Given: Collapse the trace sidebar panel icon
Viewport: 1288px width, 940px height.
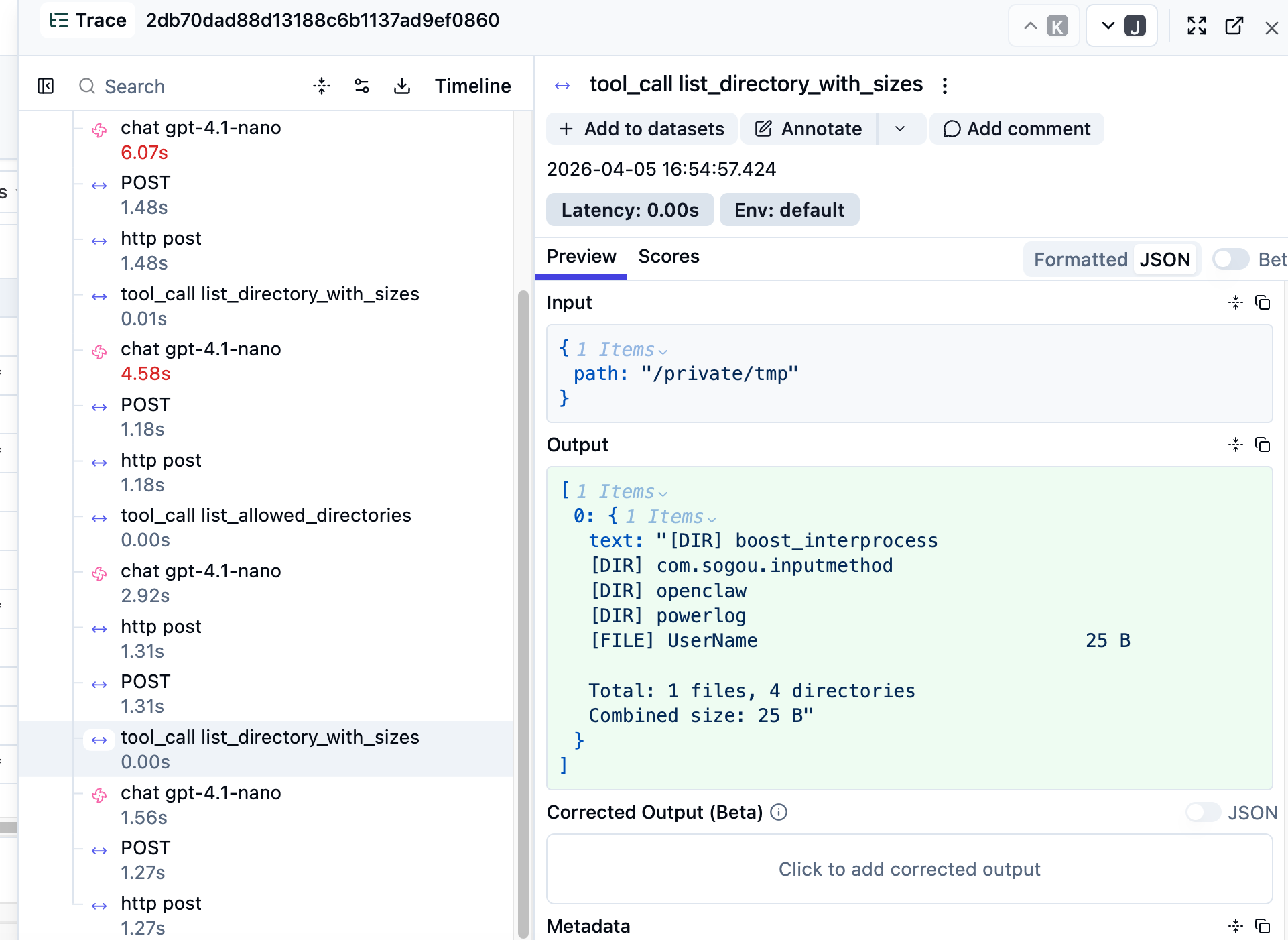Looking at the screenshot, I should [46, 86].
